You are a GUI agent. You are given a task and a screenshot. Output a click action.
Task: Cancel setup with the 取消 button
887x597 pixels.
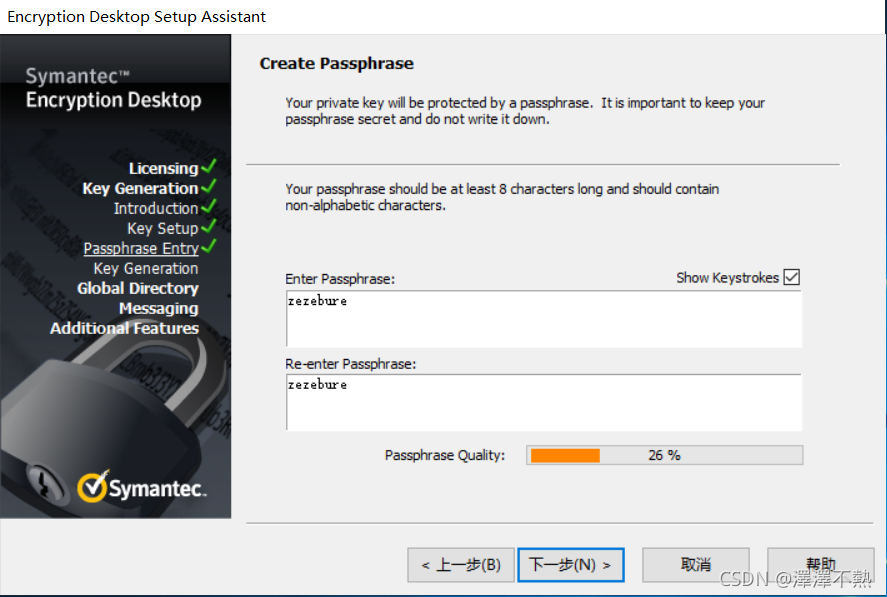[696, 564]
